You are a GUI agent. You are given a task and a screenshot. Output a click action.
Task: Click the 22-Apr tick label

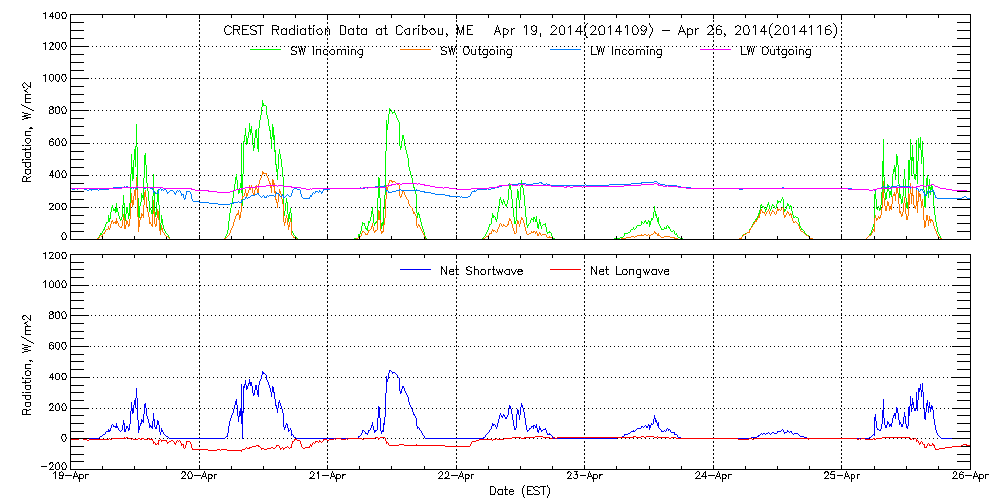(x=457, y=478)
